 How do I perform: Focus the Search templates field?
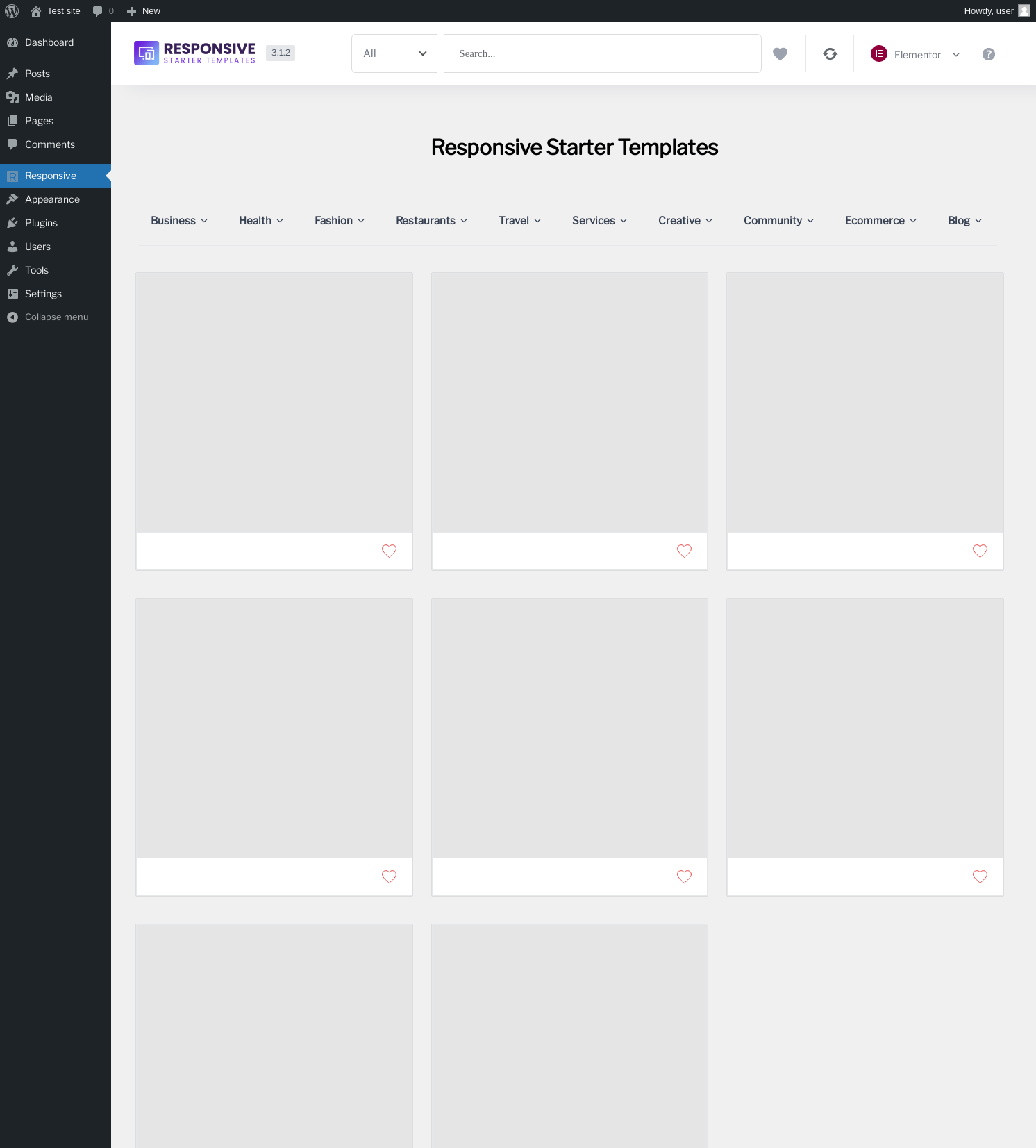point(603,53)
